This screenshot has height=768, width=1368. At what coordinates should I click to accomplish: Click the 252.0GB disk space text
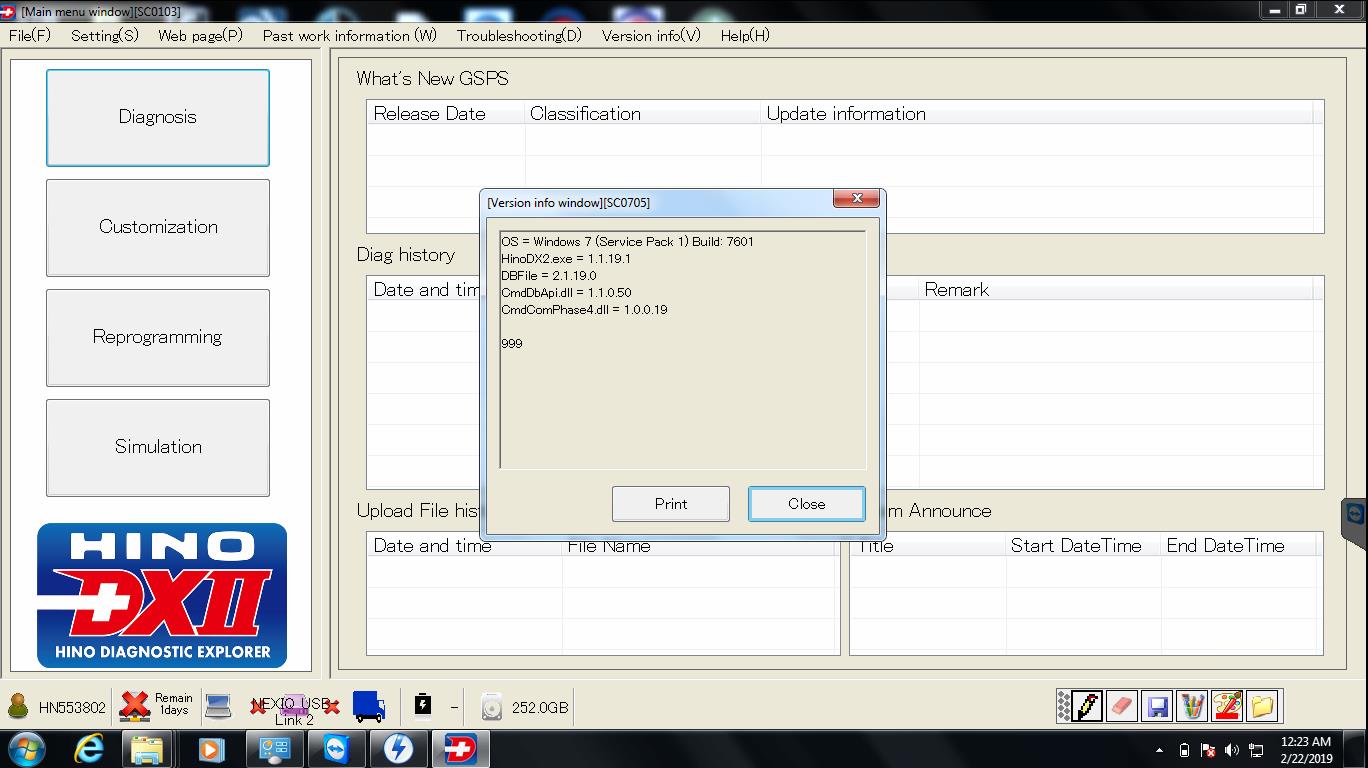coord(540,707)
